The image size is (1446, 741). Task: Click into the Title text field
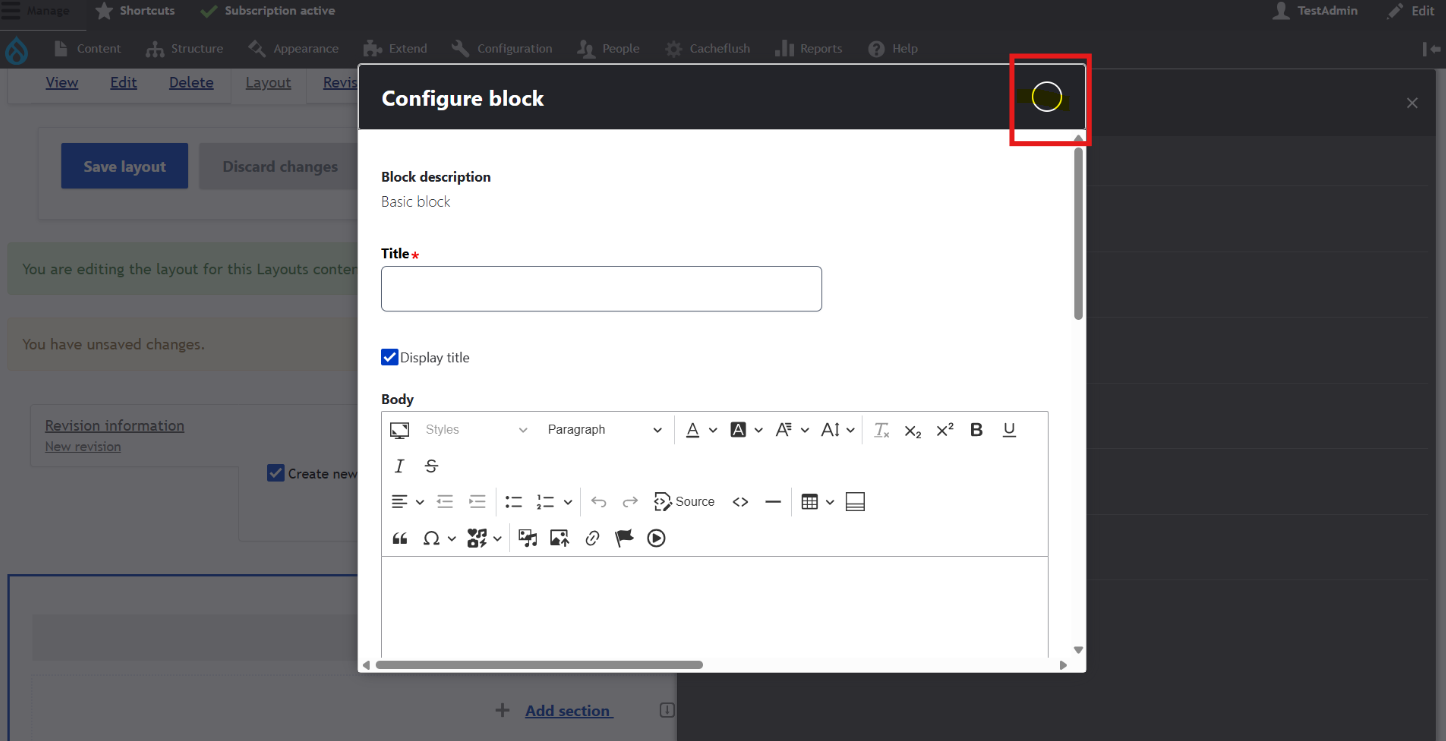601,289
